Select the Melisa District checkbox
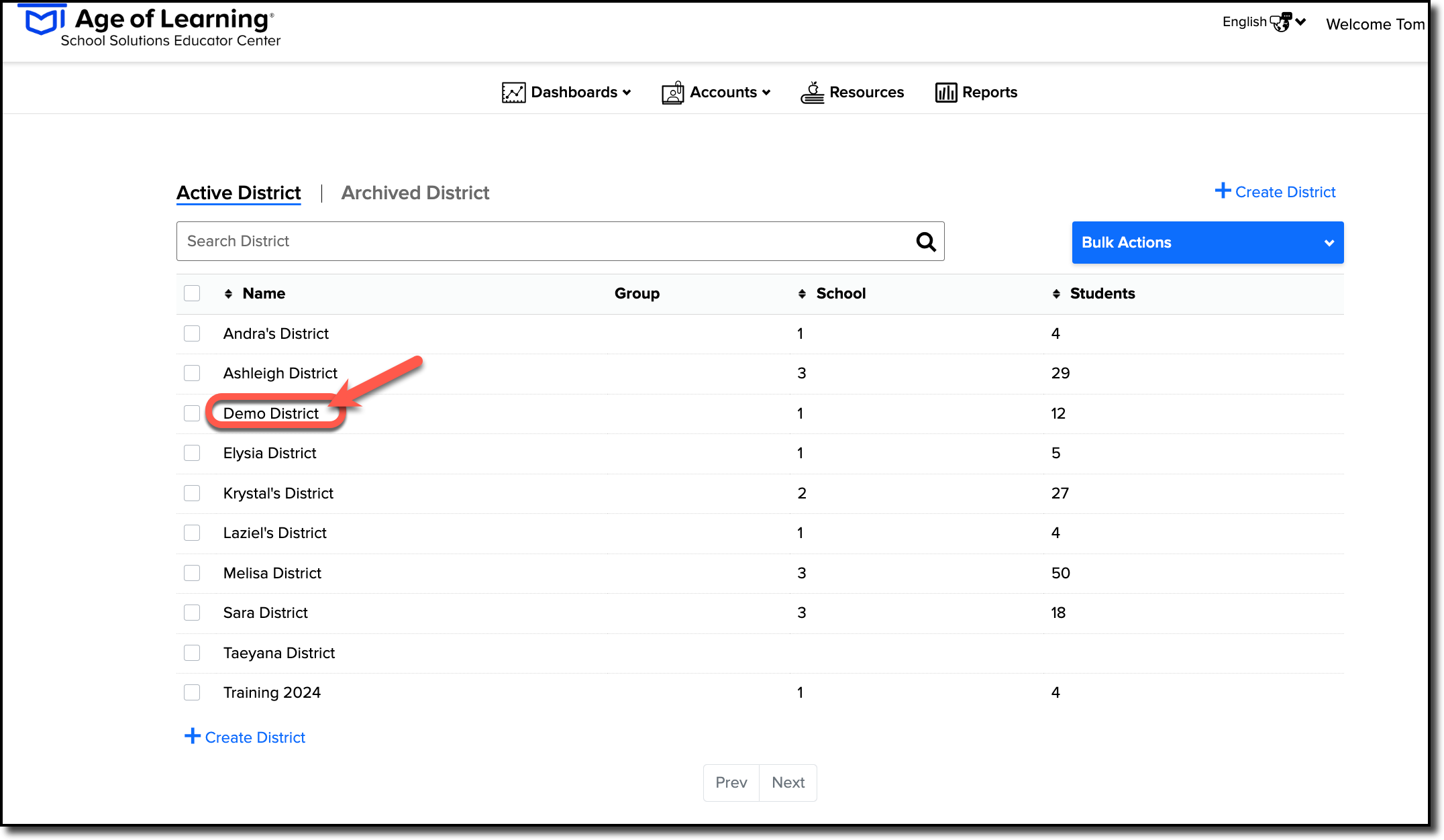Screen dimensions: 1444x840 [192, 573]
